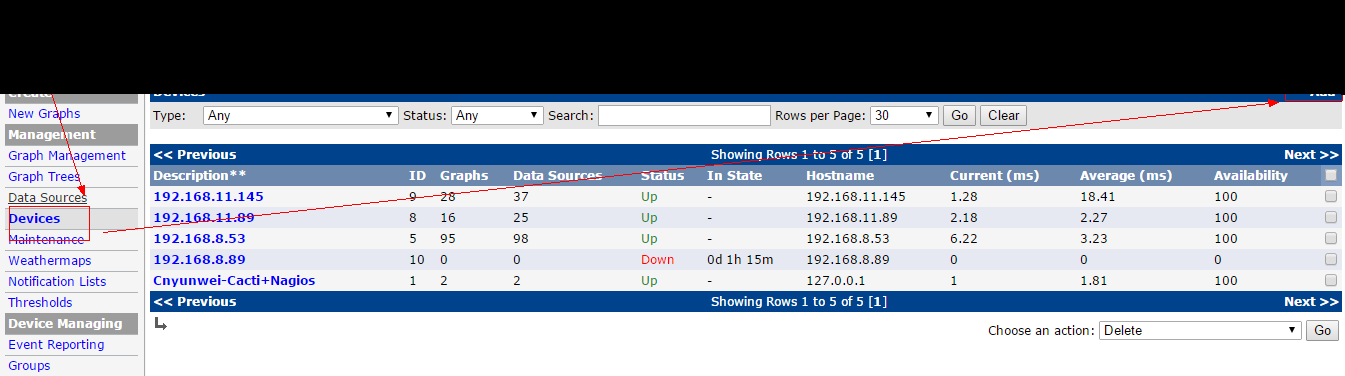Sort table by Availability column header
The height and width of the screenshot is (376, 1345).
pyautogui.click(x=1250, y=175)
